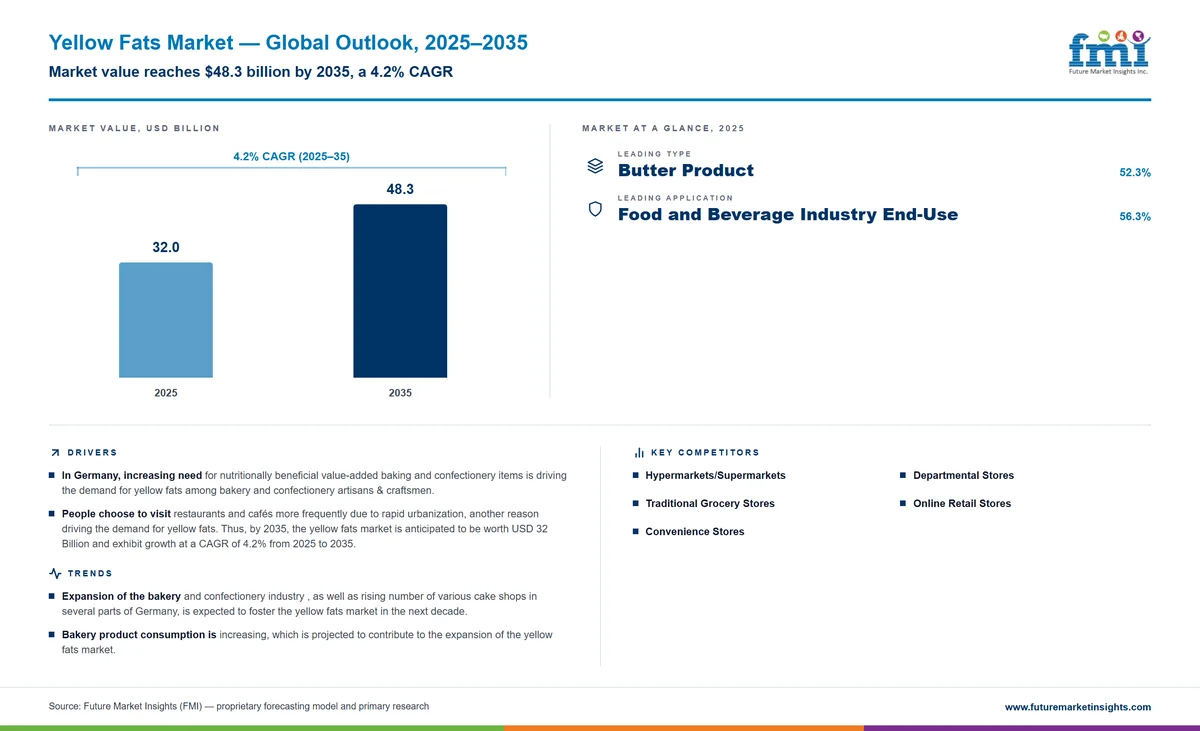Viewport: 1200px width, 731px height.
Task: Click the Butter Product heading
Action: coord(686,171)
